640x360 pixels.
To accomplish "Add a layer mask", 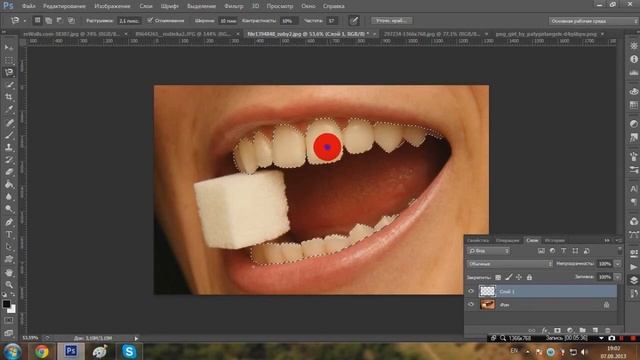I will (557, 330).
